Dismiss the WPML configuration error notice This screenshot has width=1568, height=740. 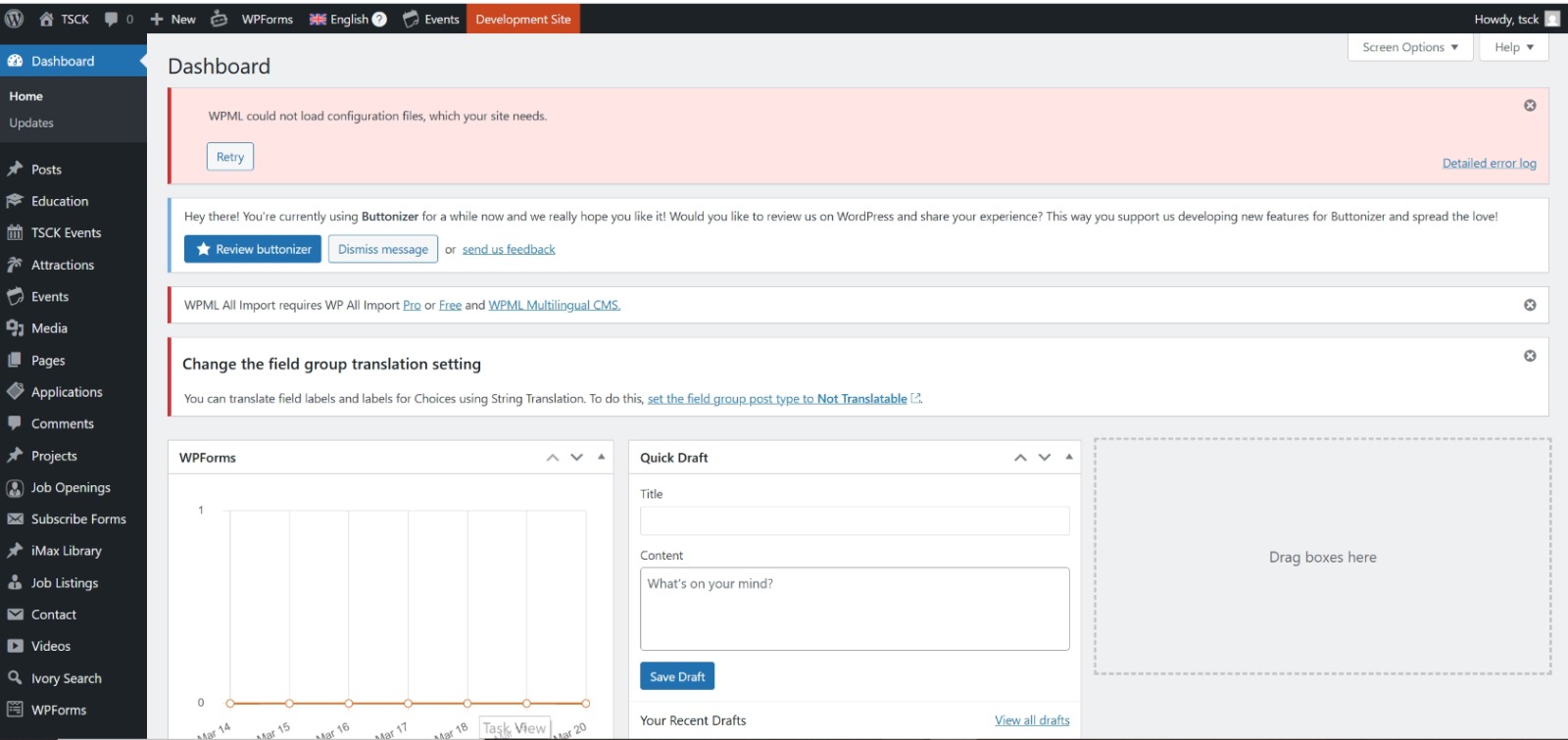point(1530,105)
